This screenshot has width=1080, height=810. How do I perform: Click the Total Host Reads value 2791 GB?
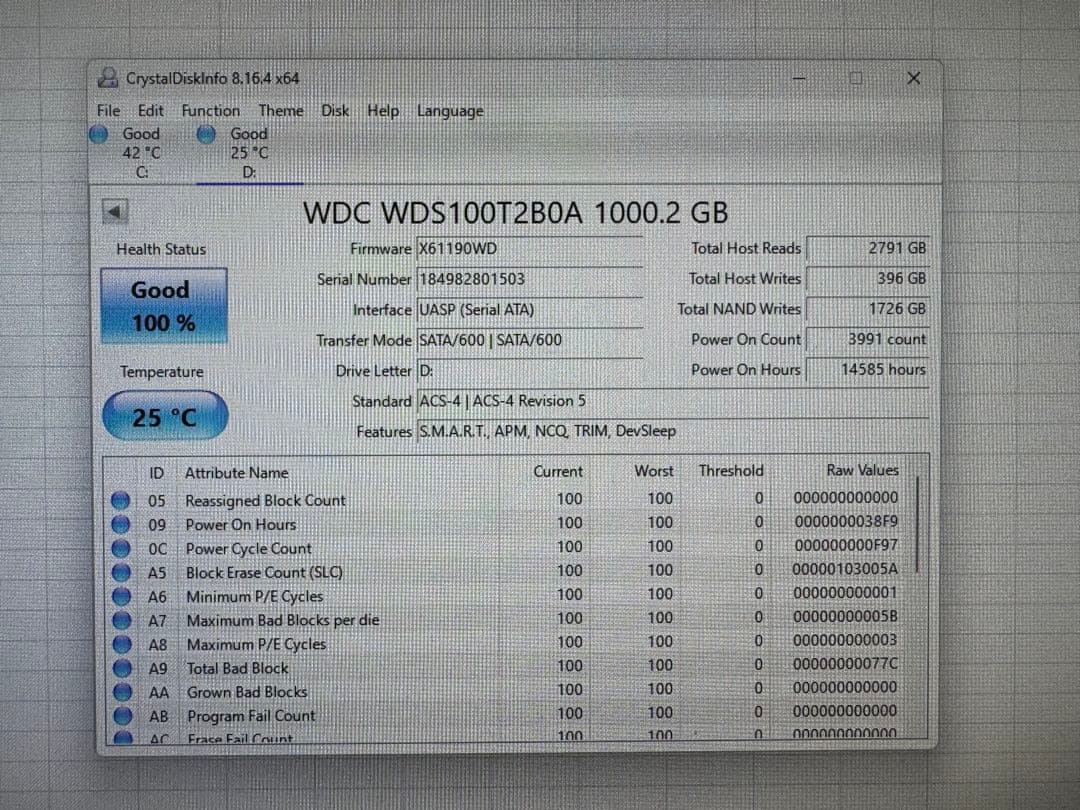(x=868, y=248)
